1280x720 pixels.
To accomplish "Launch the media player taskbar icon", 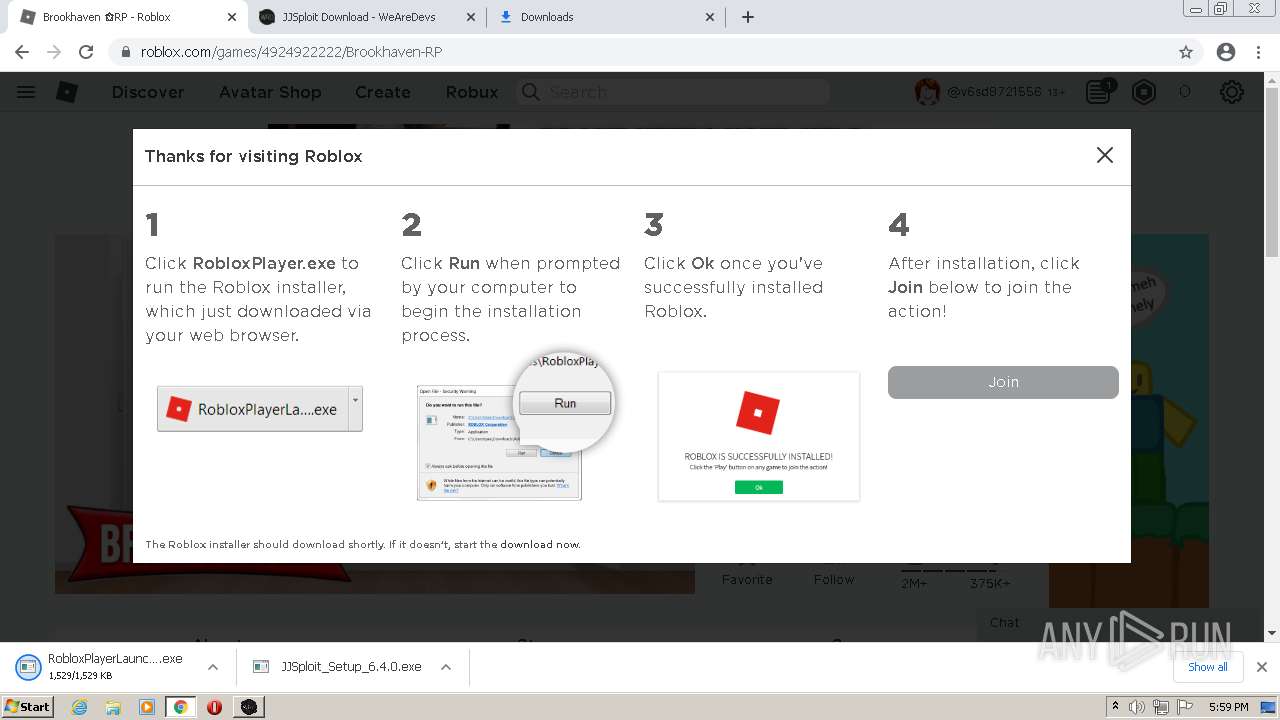I will coord(147,707).
